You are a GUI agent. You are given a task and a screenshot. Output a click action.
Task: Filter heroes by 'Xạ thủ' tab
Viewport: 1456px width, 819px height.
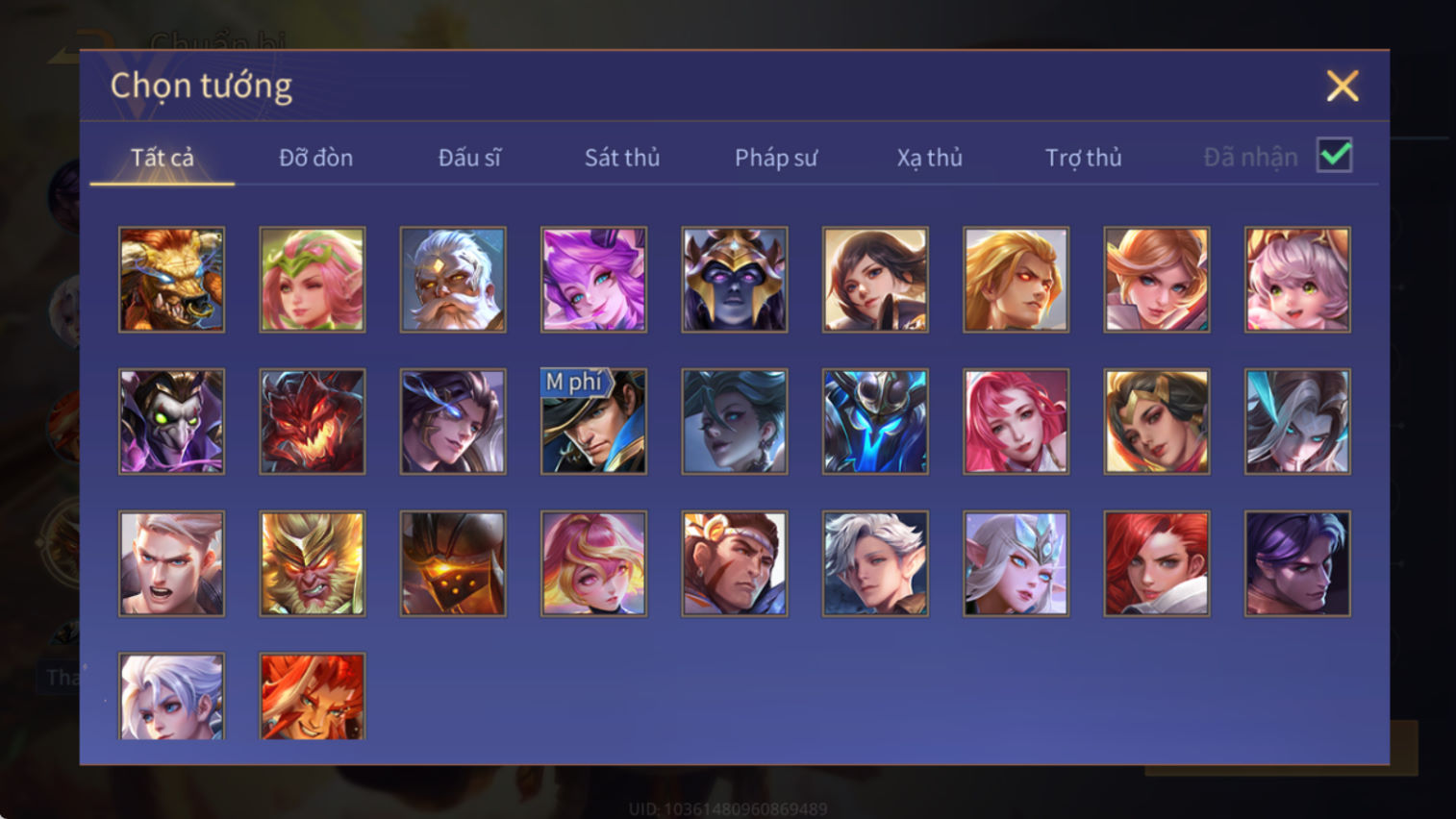(x=929, y=158)
